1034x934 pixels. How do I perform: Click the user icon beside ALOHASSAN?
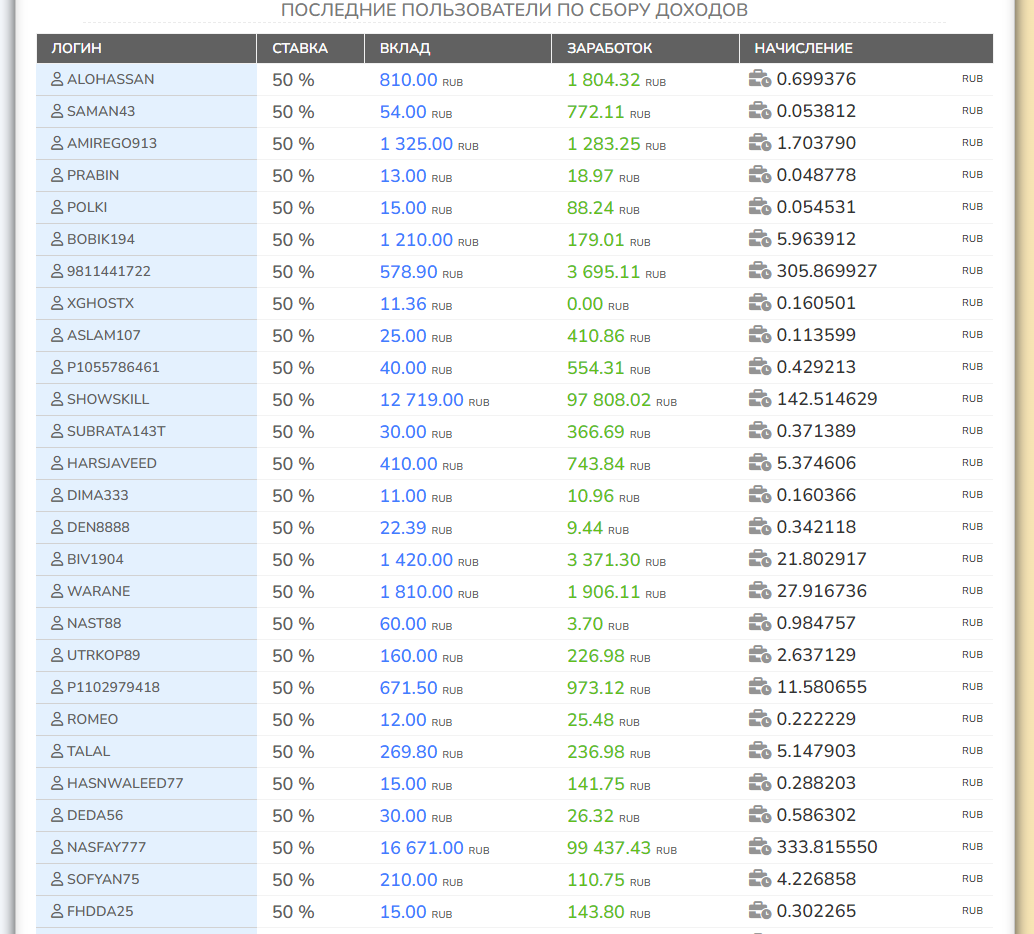[57, 79]
